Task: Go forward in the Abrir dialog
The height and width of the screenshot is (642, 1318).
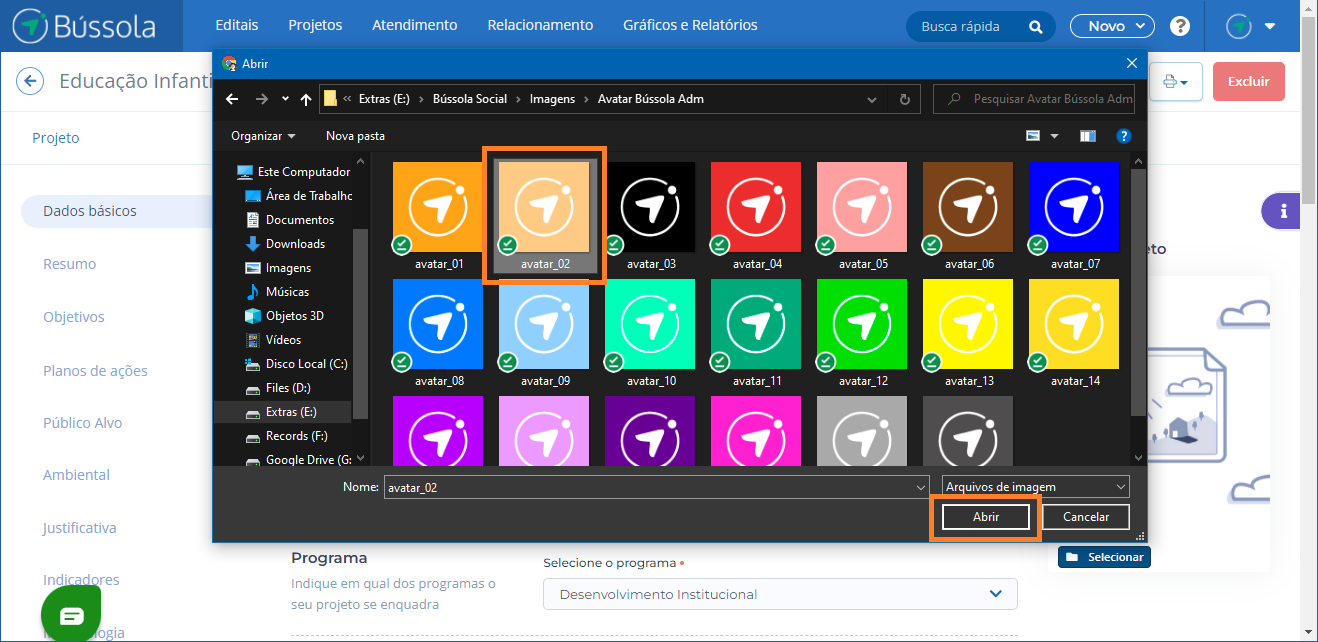Action: click(261, 99)
